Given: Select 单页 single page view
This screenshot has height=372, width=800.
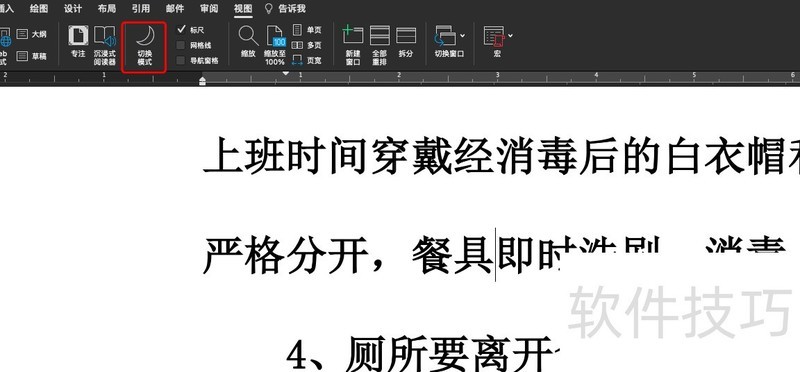Looking at the screenshot, I should (307, 30).
